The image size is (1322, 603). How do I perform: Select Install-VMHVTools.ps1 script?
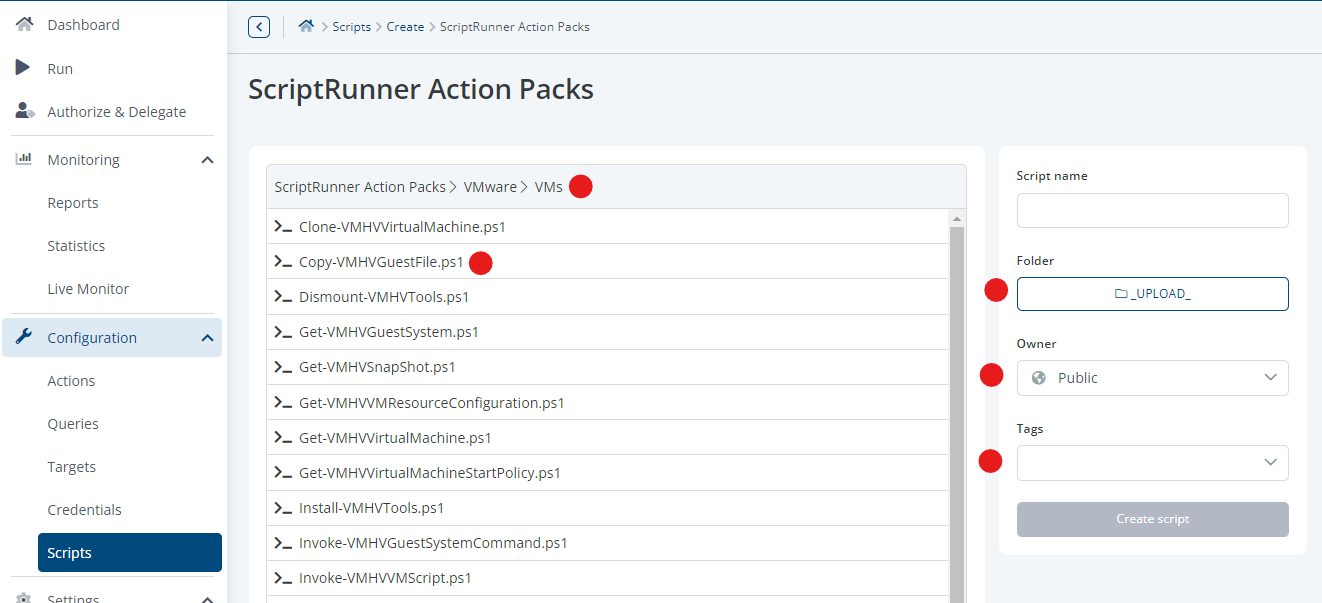tap(607, 508)
